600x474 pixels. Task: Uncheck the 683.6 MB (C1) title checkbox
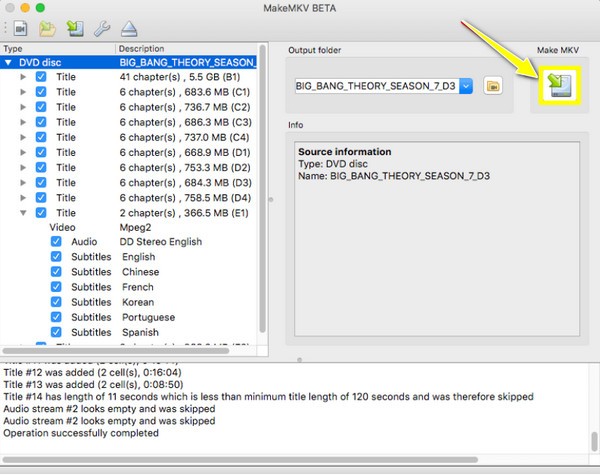(x=41, y=92)
